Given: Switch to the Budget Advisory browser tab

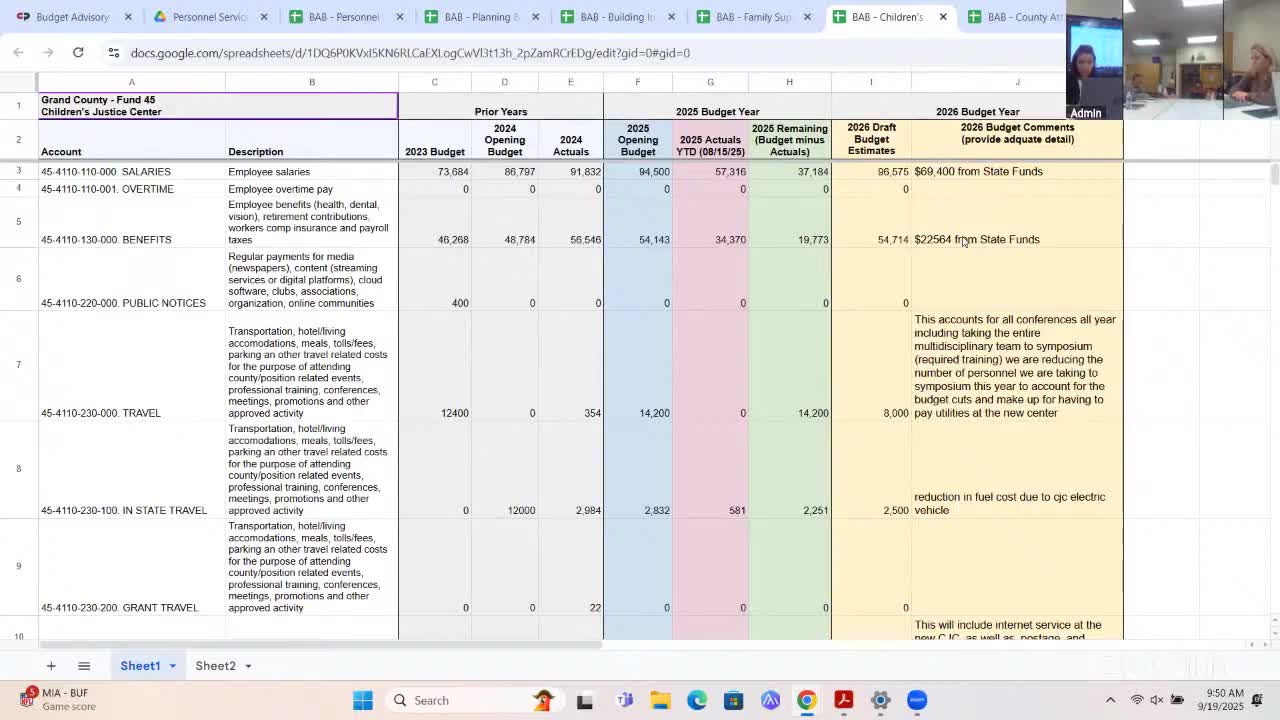Looking at the screenshot, I should 70,17.
